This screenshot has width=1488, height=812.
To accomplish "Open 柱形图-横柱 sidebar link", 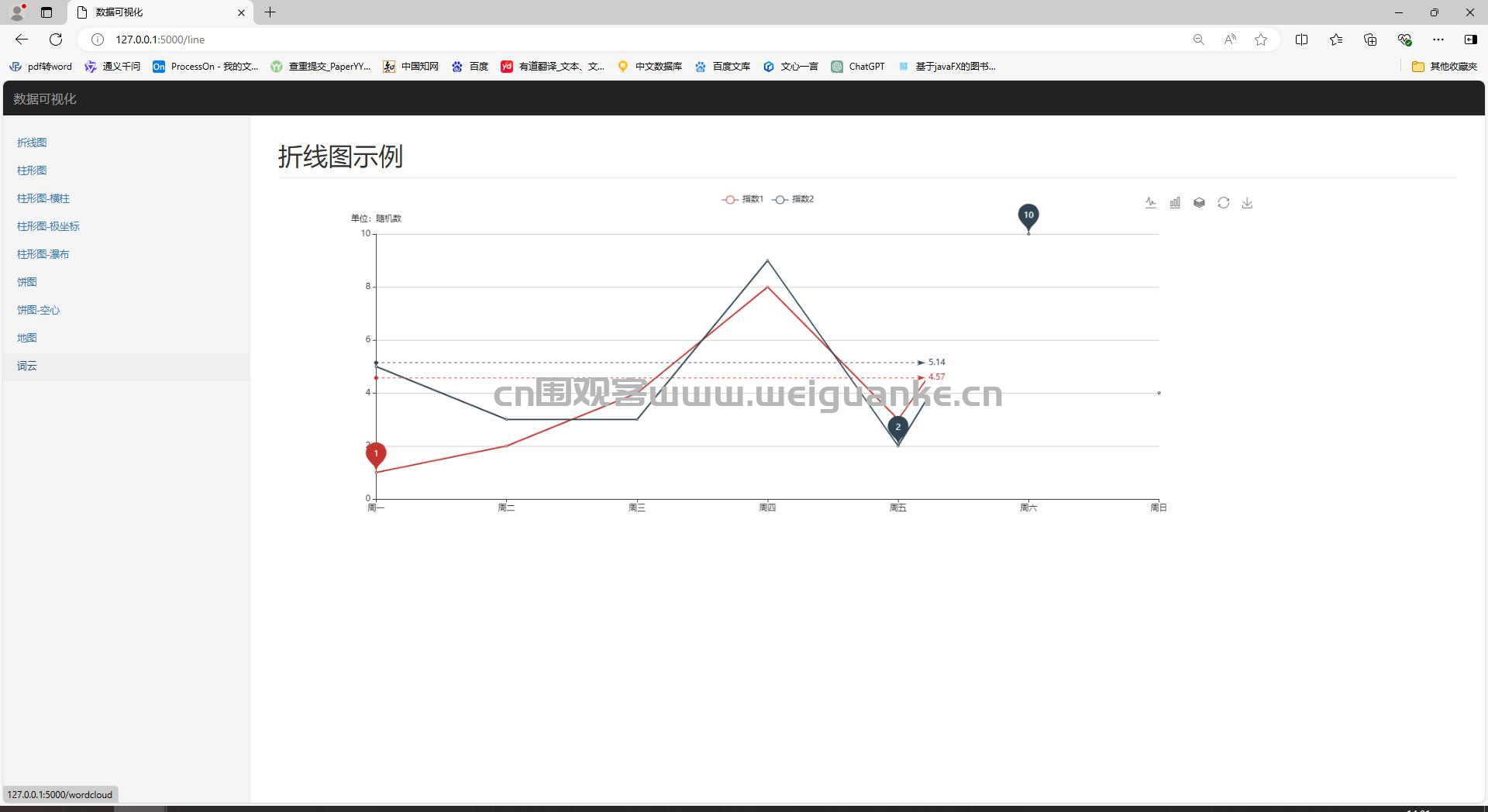I will [43, 198].
